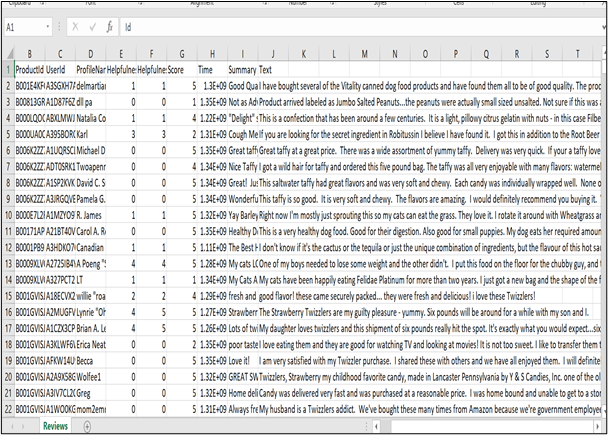608x435 pixels.
Task: Click the text cell about Jumbo Salted Peanuts
Action: point(430,102)
